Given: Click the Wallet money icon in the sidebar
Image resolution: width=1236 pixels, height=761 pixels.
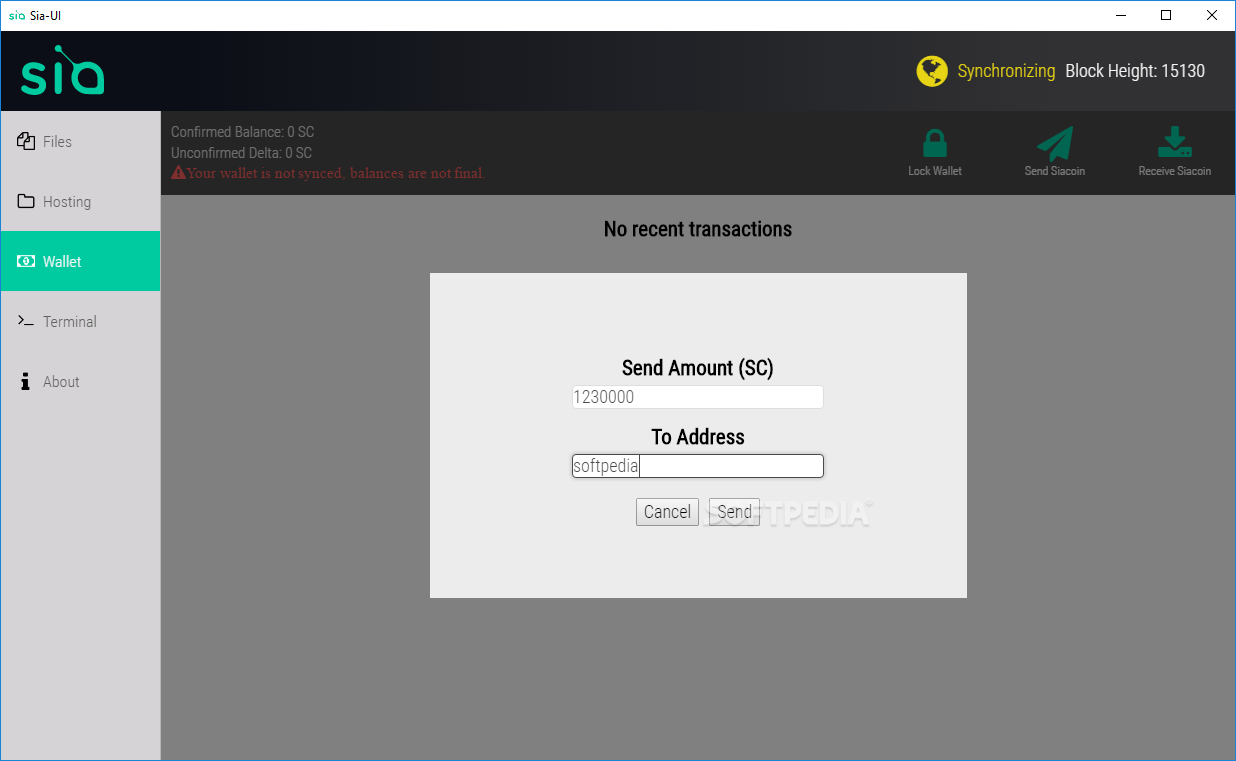Looking at the screenshot, I should (26, 261).
